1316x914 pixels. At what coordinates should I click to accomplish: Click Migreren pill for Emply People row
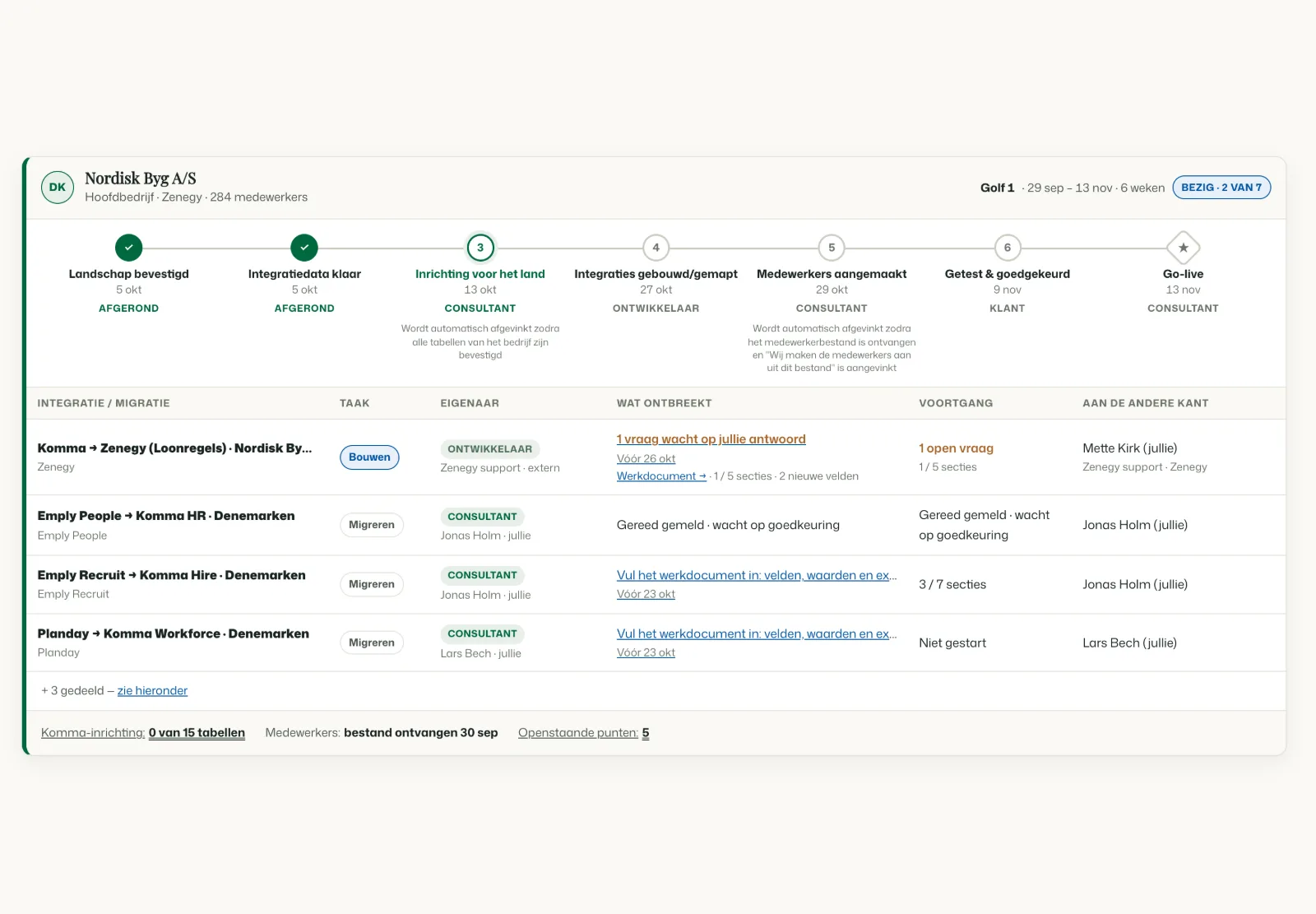coord(372,525)
